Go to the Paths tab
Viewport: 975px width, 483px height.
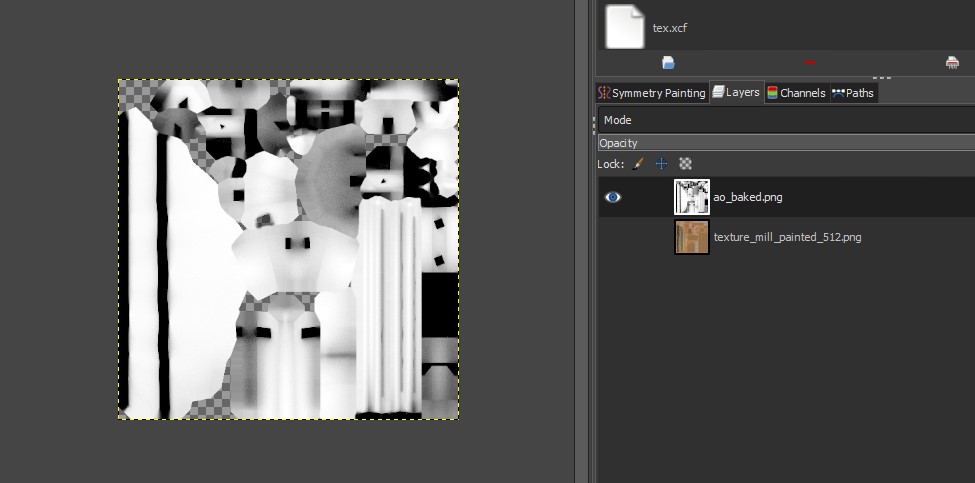(852, 93)
